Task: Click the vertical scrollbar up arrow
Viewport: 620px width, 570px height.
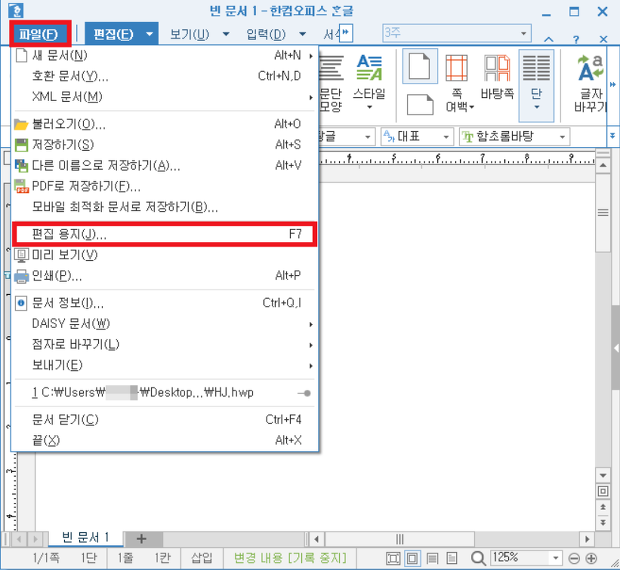Action: click(x=603, y=165)
